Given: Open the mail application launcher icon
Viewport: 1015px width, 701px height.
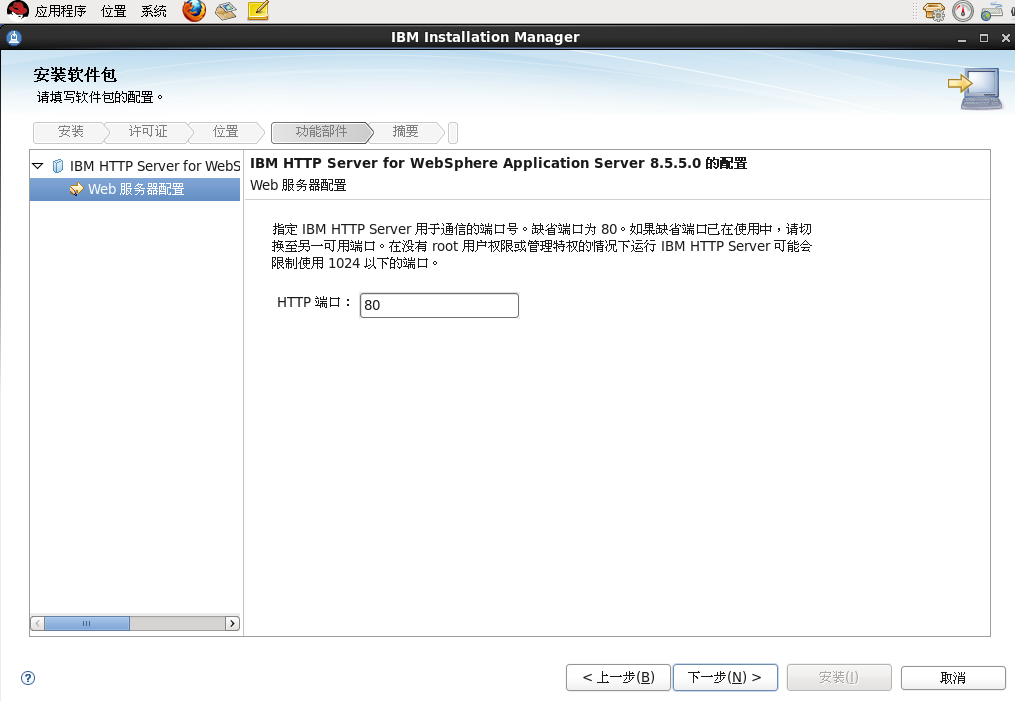Looking at the screenshot, I should click(226, 10).
